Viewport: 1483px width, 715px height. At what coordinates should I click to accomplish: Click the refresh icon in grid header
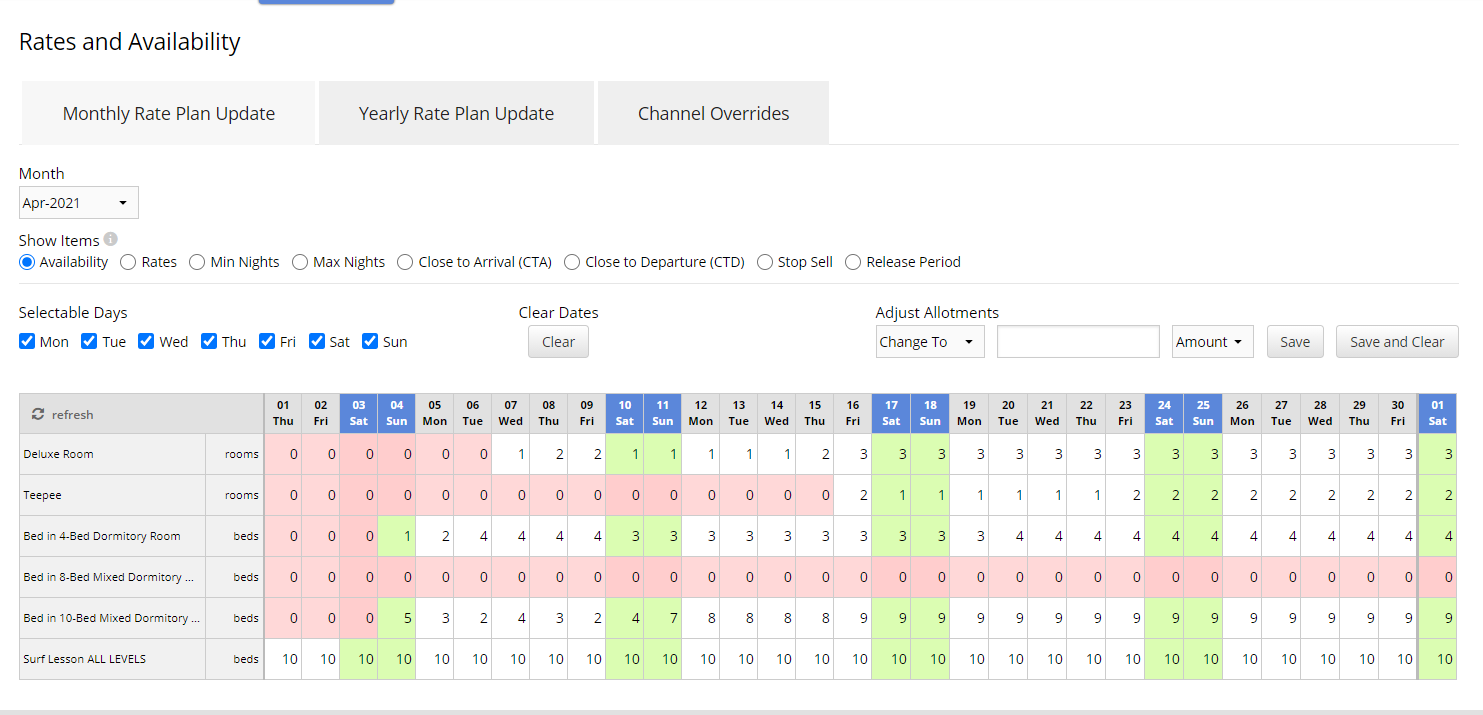(x=38, y=414)
